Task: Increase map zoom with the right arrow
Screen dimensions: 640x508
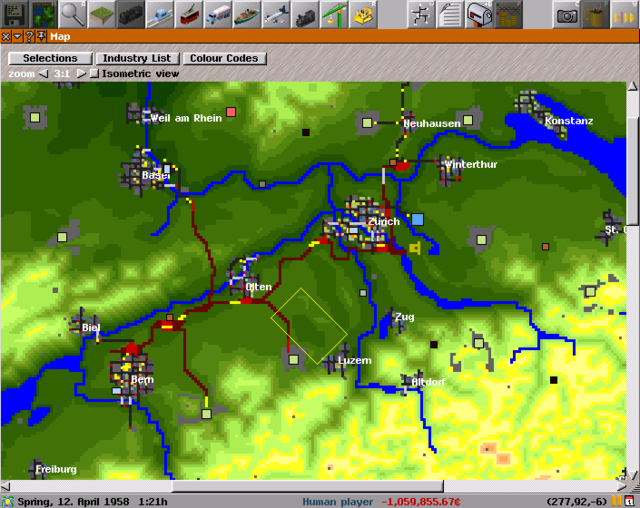Action: tap(81, 73)
